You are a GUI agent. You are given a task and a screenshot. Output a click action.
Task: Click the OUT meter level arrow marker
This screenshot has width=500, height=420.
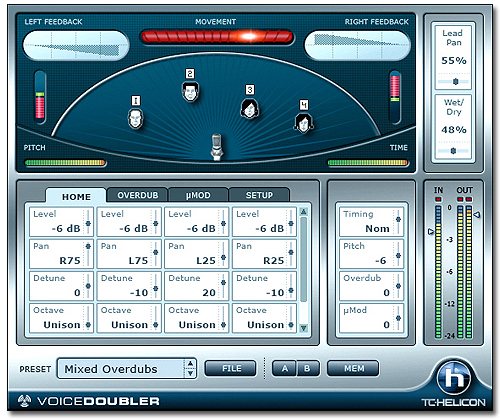pos(477,215)
